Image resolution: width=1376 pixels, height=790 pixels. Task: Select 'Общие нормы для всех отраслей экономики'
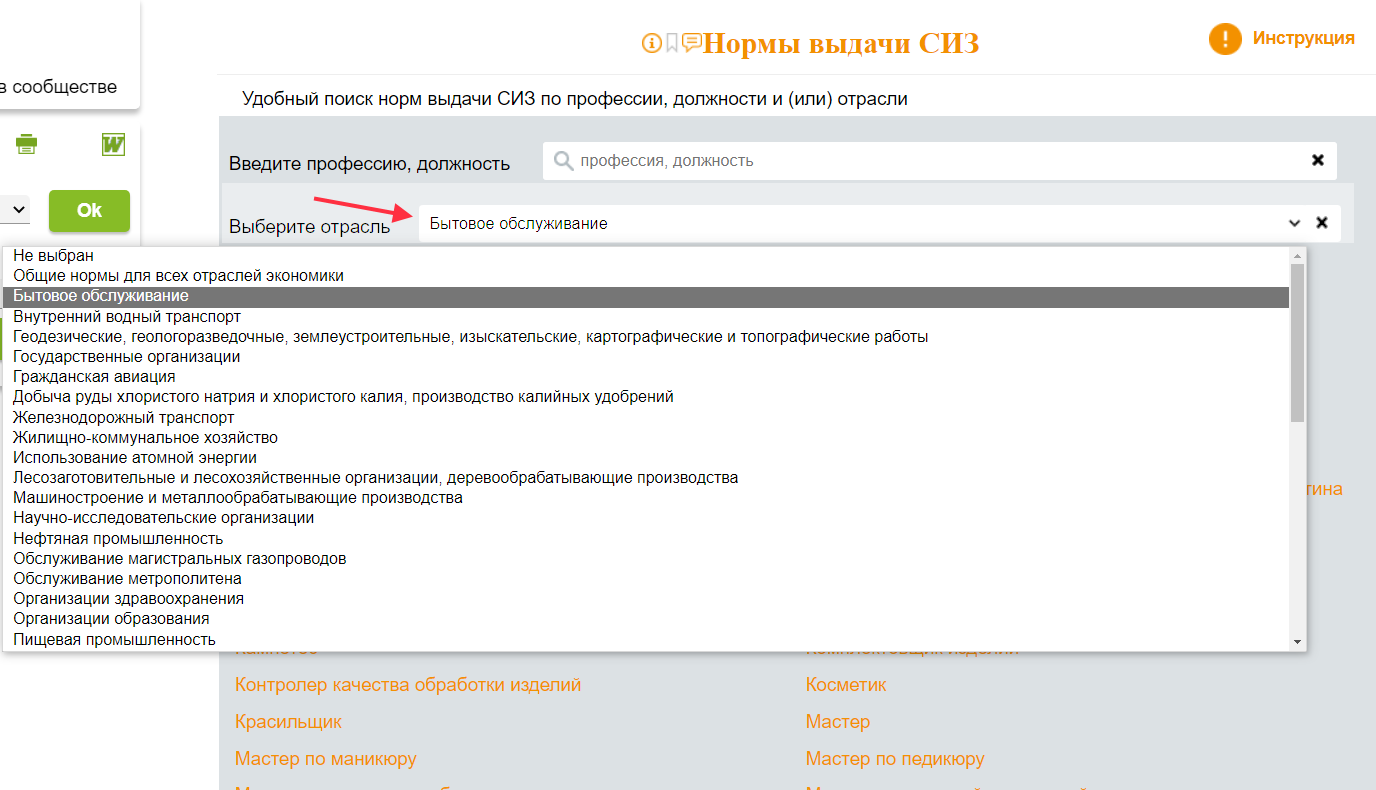pyautogui.click(x=646, y=276)
